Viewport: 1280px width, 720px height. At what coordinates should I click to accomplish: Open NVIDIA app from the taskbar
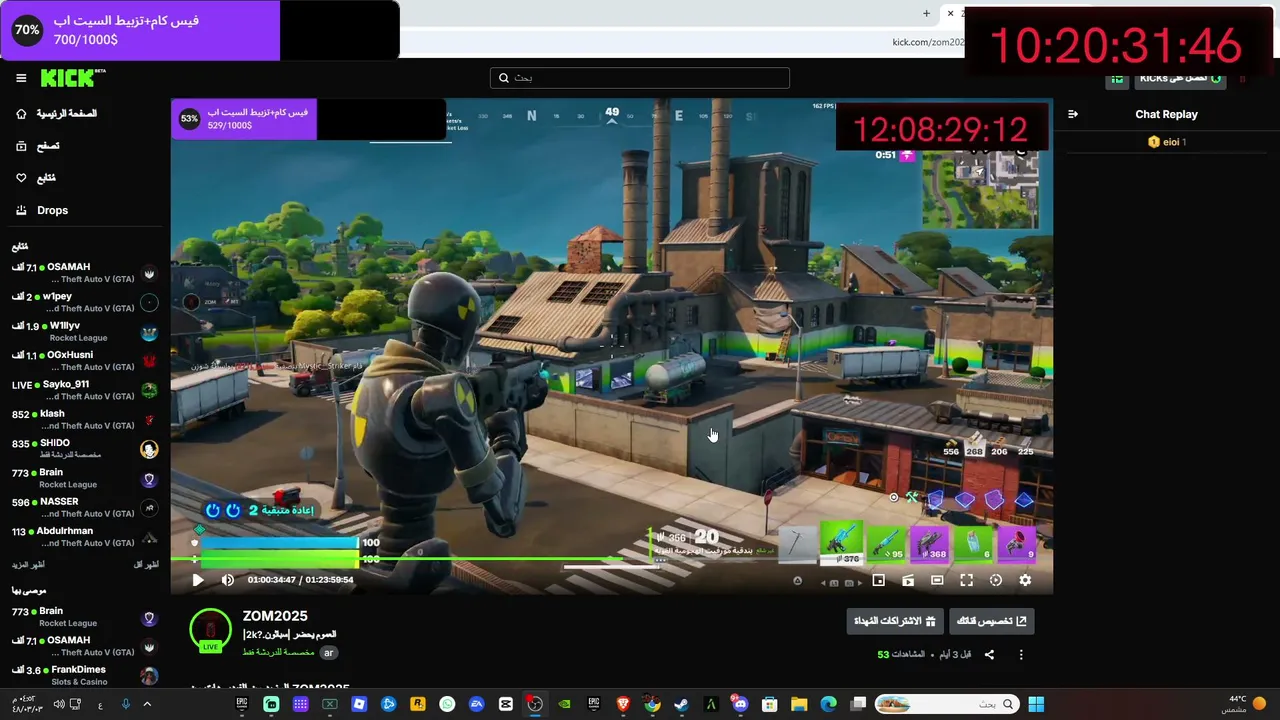[x=564, y=704]
